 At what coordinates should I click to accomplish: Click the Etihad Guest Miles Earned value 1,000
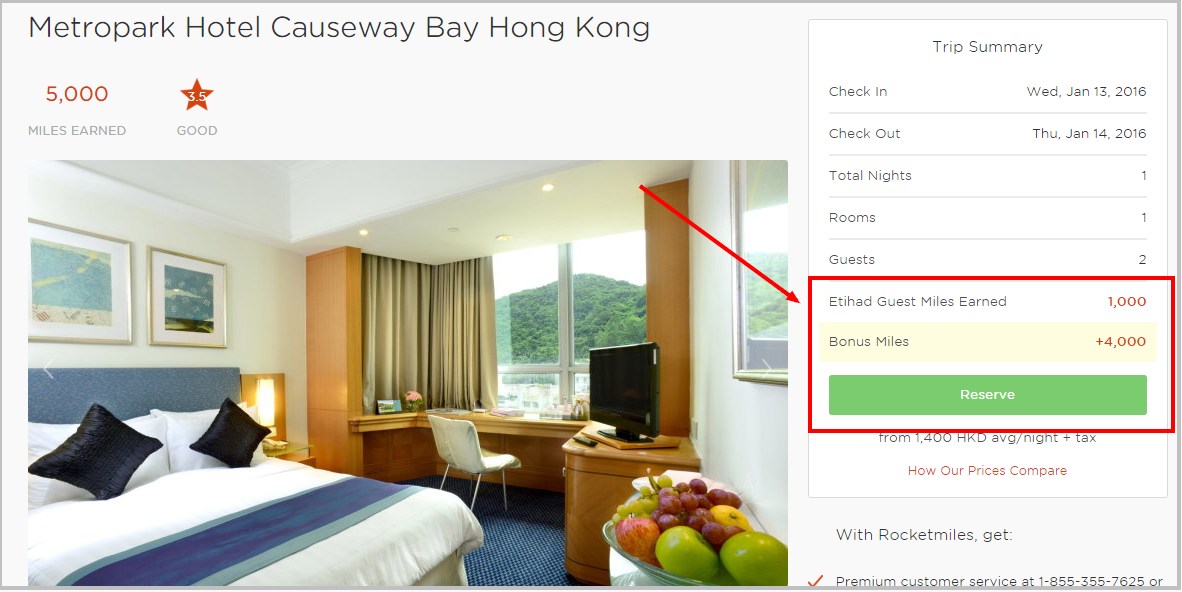(x=1126, y=302)
